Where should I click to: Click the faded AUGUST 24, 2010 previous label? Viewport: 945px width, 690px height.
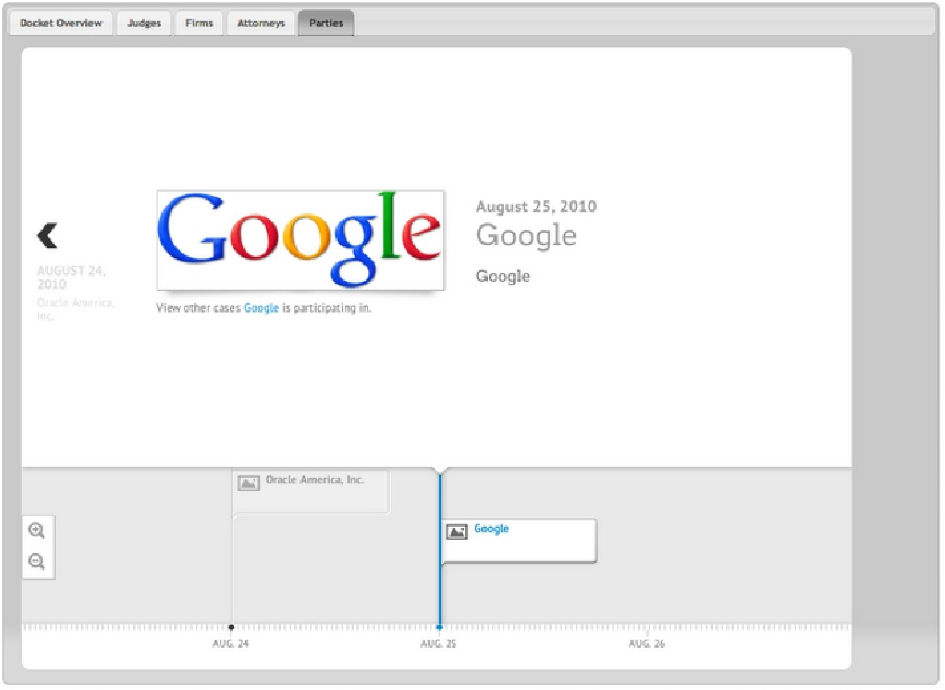[71, 277]
